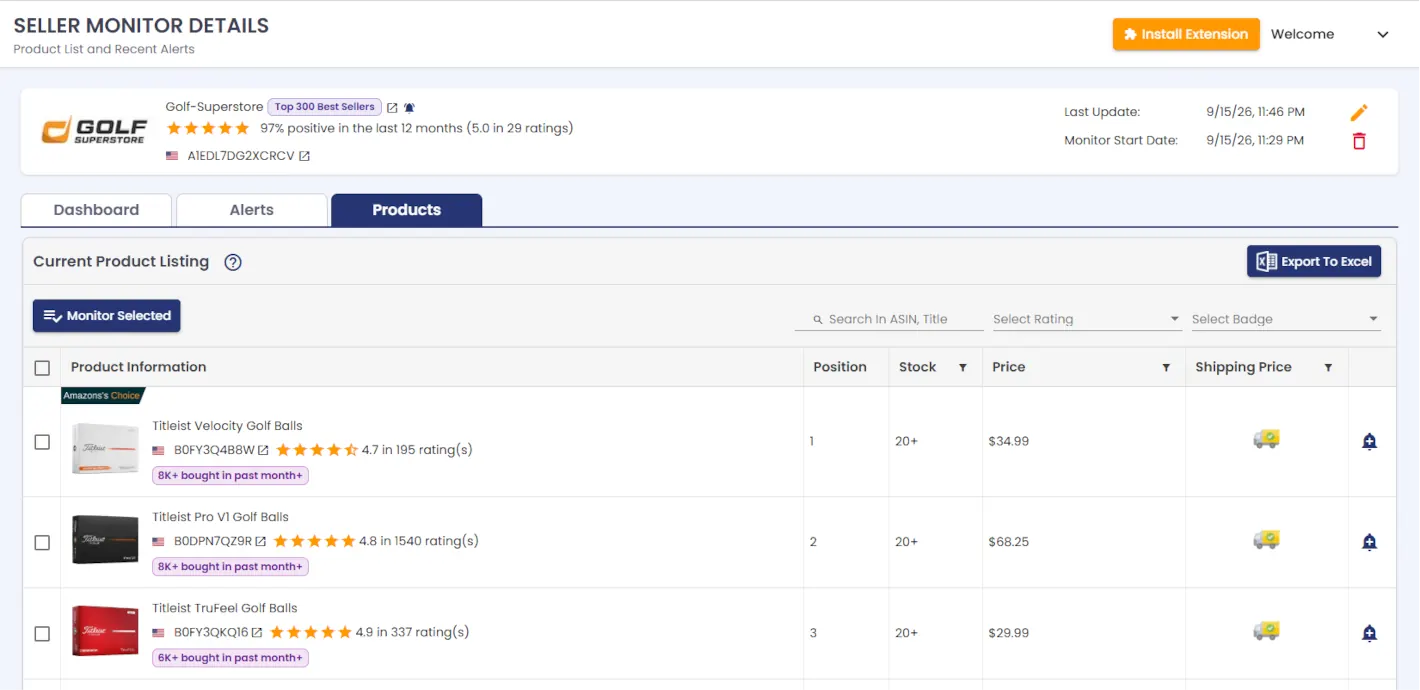
Task: Click the Product Information column header
Action: [x=139, y=367]
